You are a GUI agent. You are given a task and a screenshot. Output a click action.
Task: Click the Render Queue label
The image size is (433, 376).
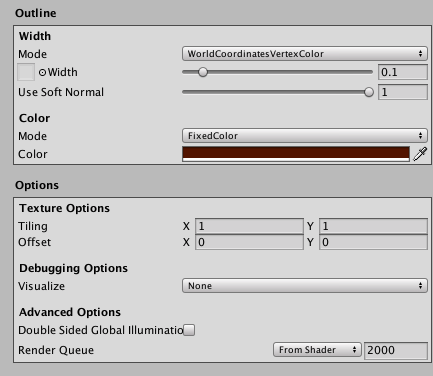(x=56, y=350)
